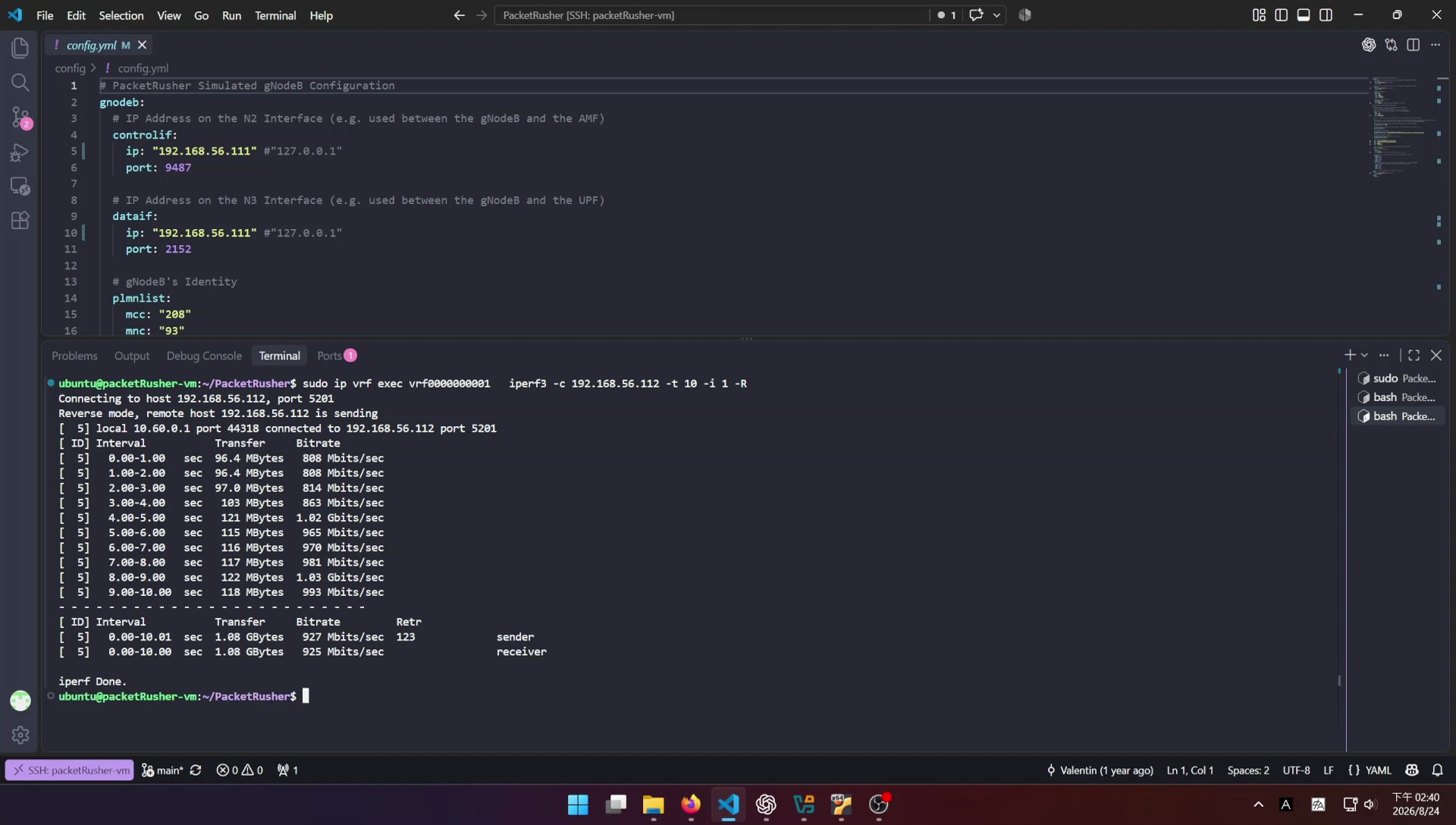Open the Search view in activity bar
This screenshot has height=825, width=1456.
[x=20, y=83]
